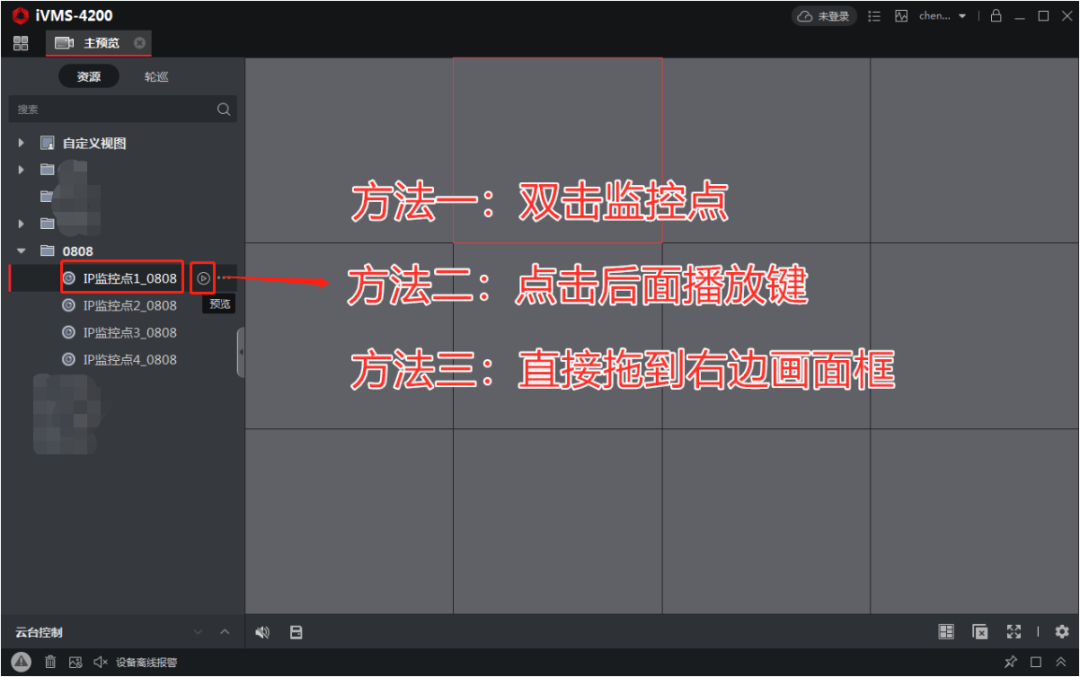Stop all live views with the stop icon
The height and width of the screenshot is (677, 1080).
pyautogui.click(x=980, y=631)
